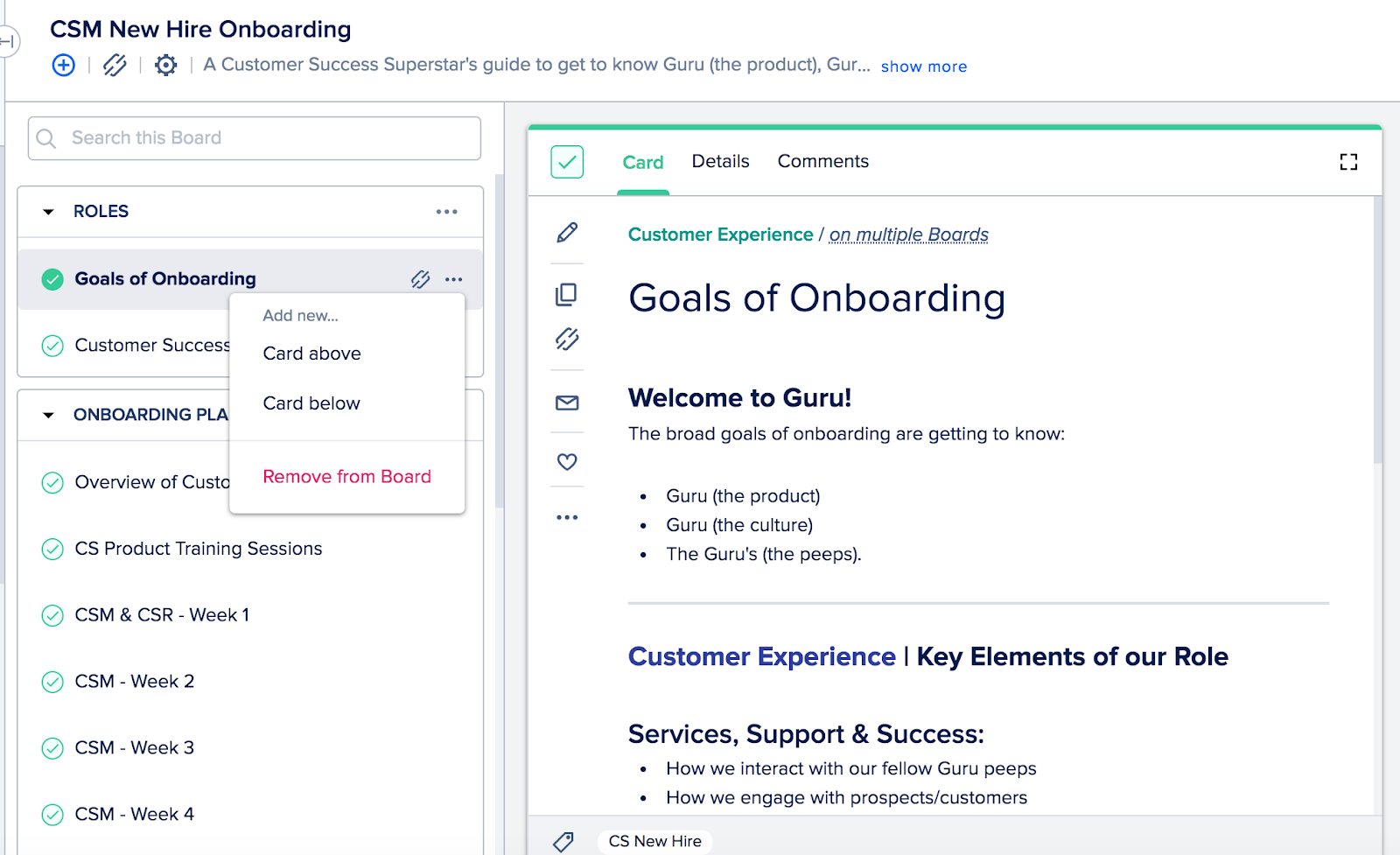Switch to the Details tab

pyautogui.click(x=720, y=161)
